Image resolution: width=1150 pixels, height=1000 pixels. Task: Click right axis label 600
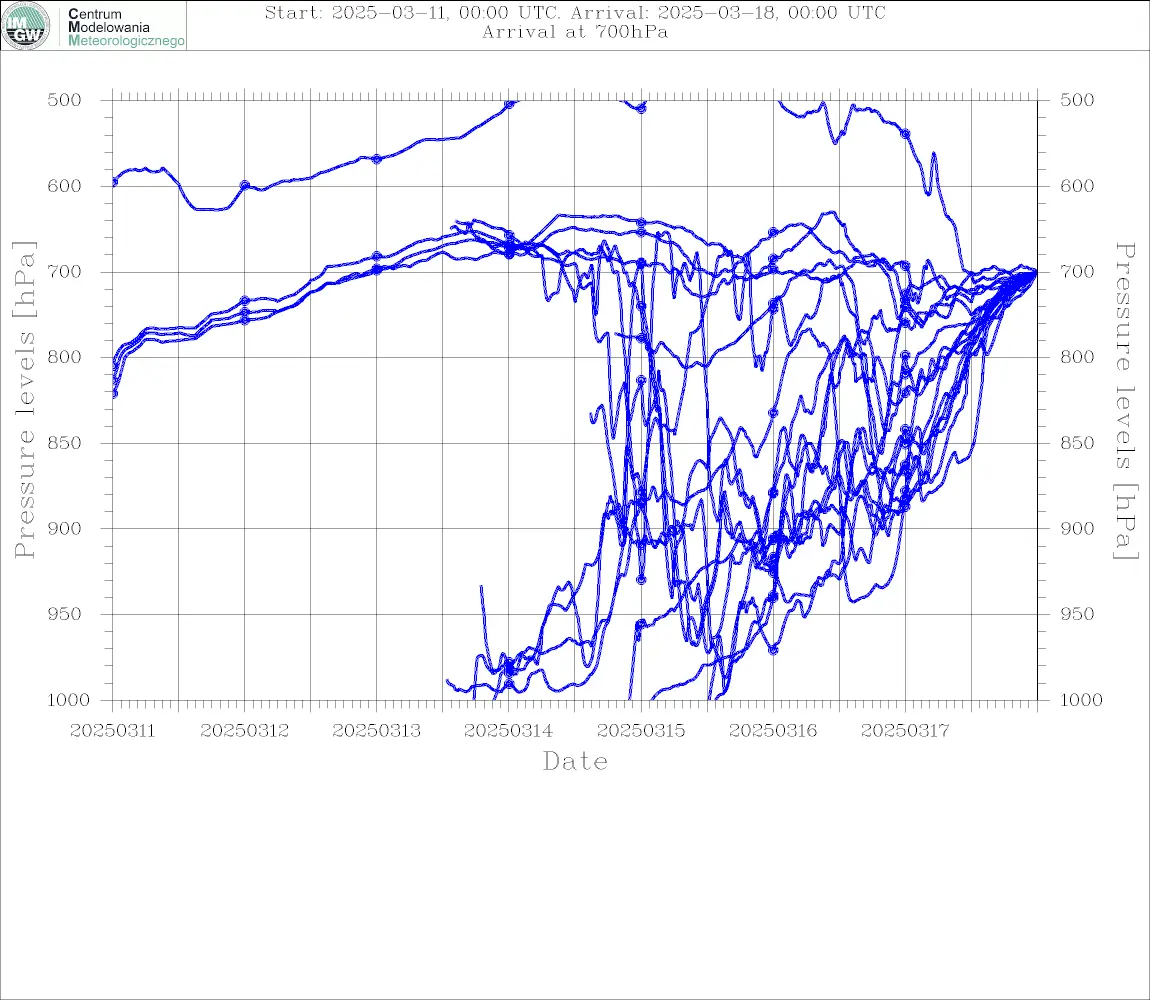[1077, 186]
